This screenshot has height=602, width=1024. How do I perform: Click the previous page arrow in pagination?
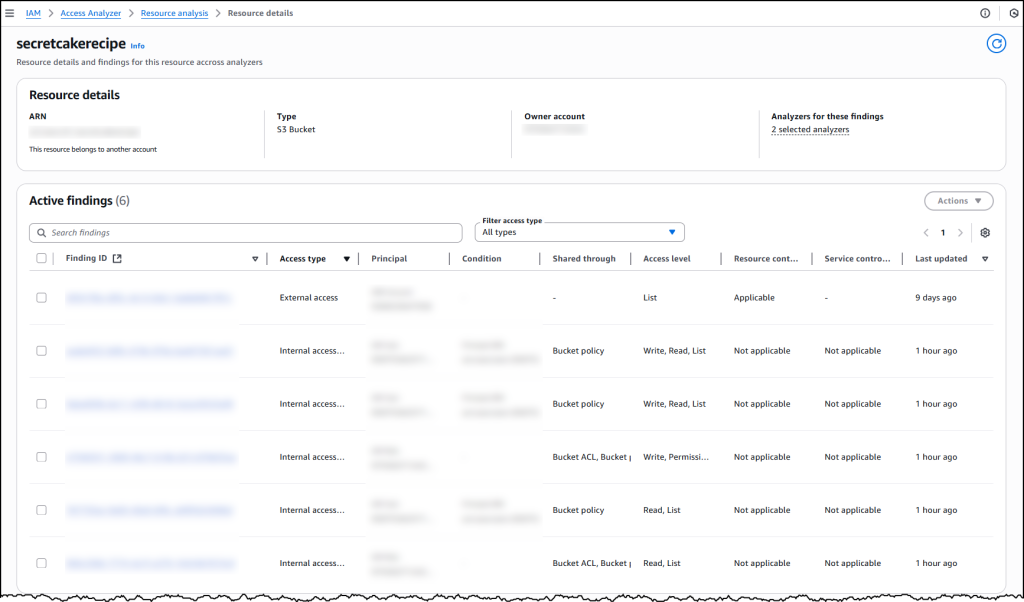coord(925,232)
